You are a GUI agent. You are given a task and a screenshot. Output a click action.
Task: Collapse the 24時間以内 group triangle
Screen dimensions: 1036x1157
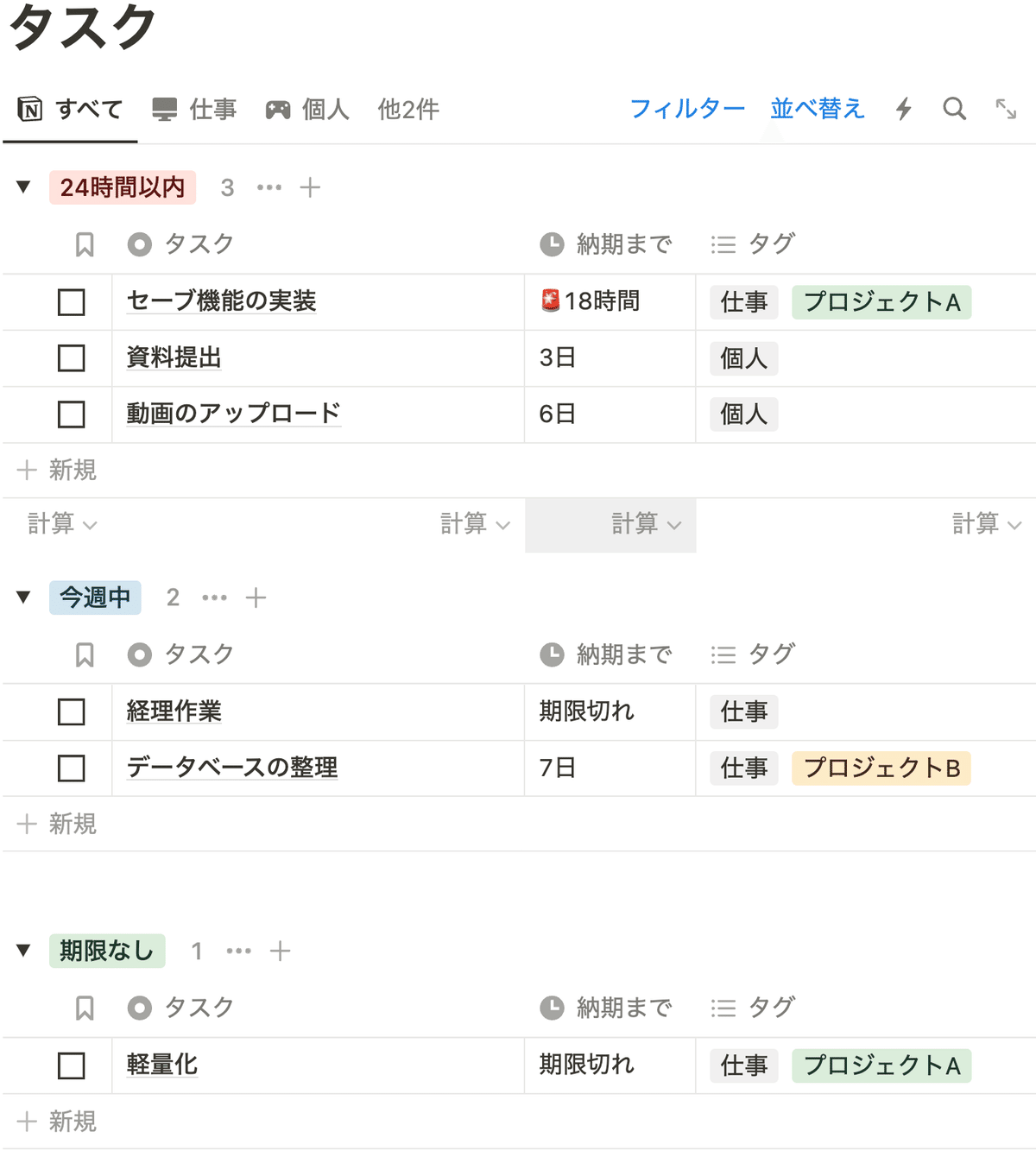coord(23,187)
